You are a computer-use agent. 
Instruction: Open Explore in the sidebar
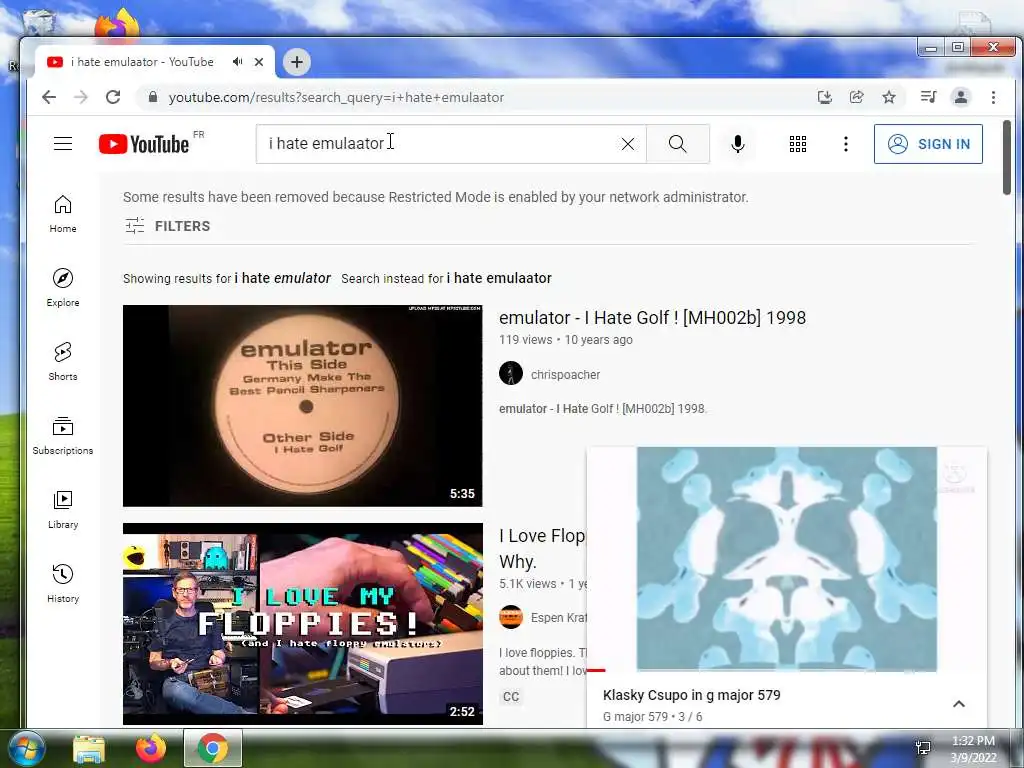pos(63,288)
